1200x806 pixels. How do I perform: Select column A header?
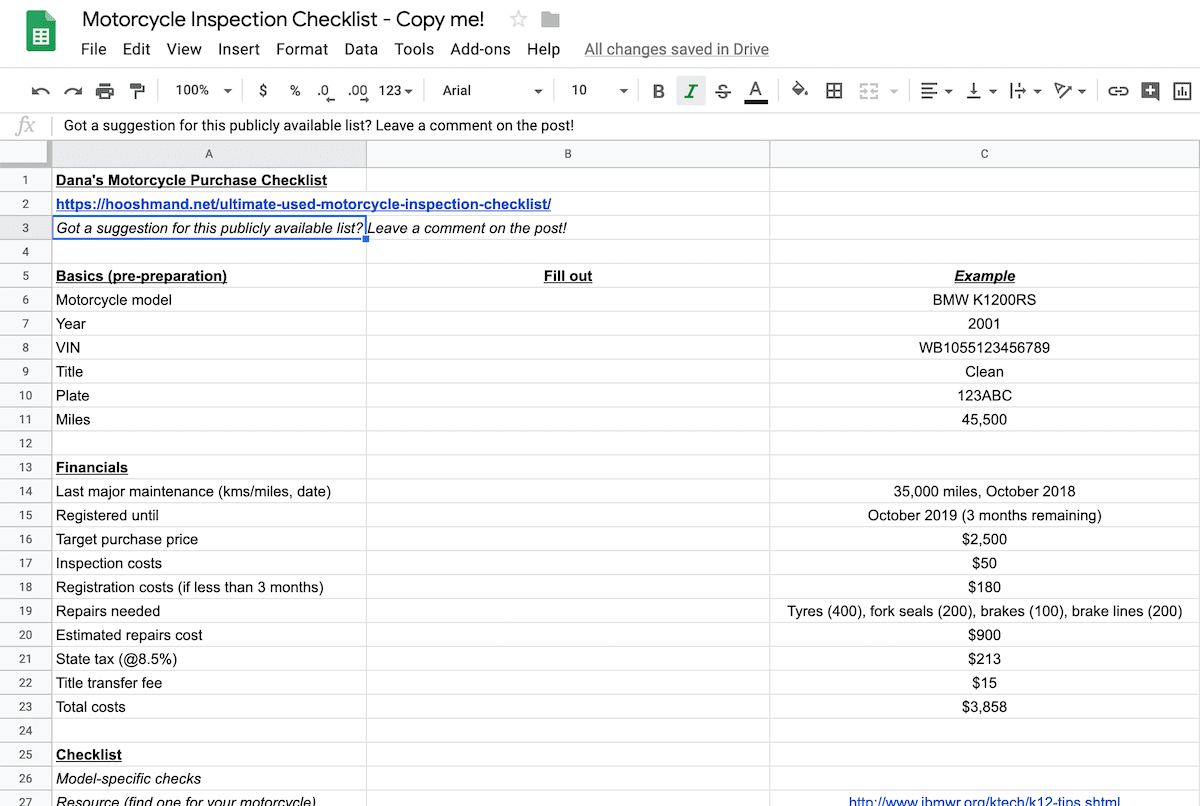click(x=209, y=154)
